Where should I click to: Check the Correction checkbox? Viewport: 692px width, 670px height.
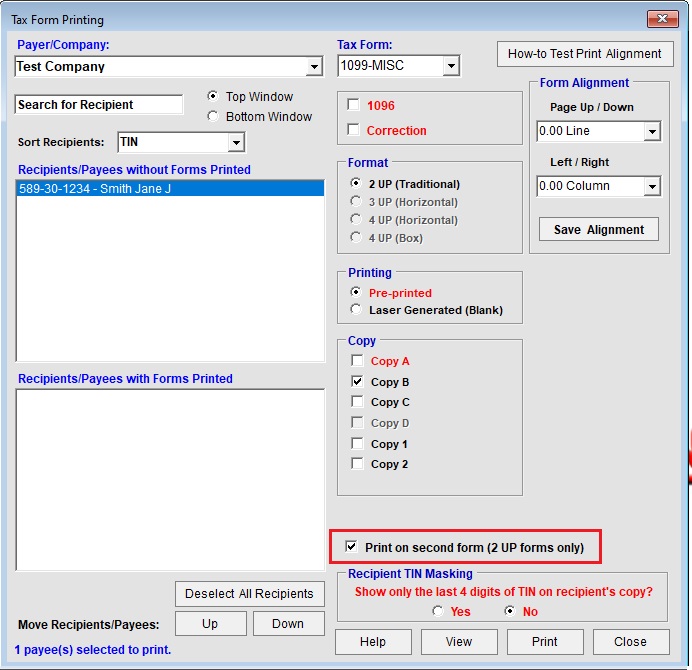(353, 130)
